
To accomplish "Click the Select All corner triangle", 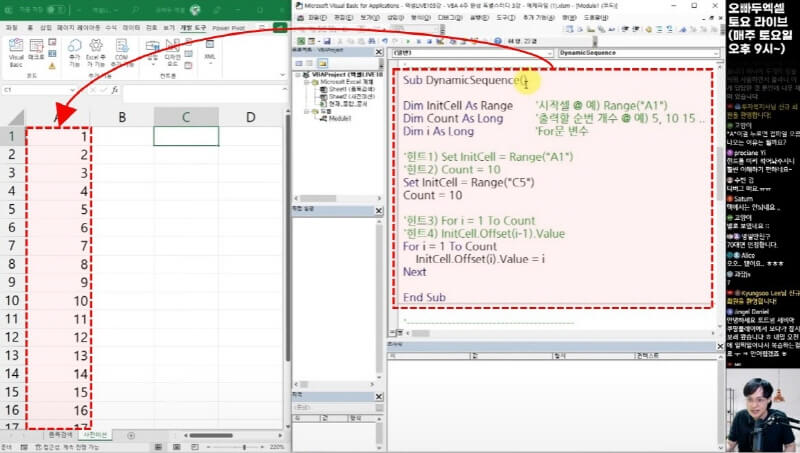I will [15, 118].
